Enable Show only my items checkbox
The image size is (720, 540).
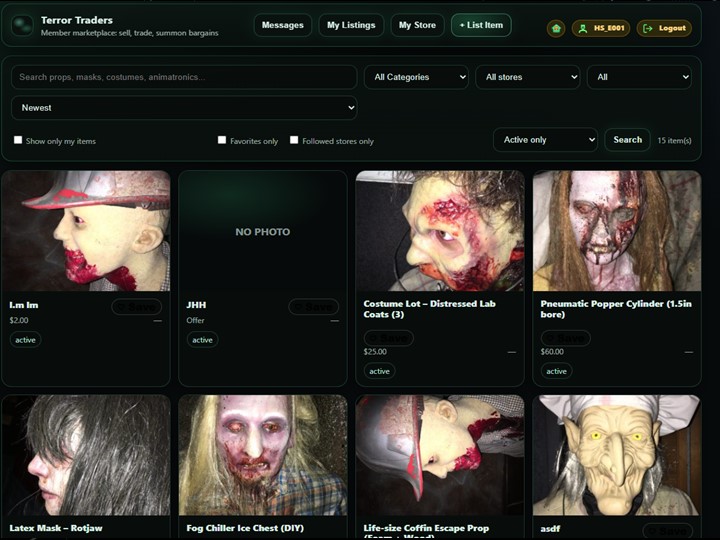coord(18,140)
